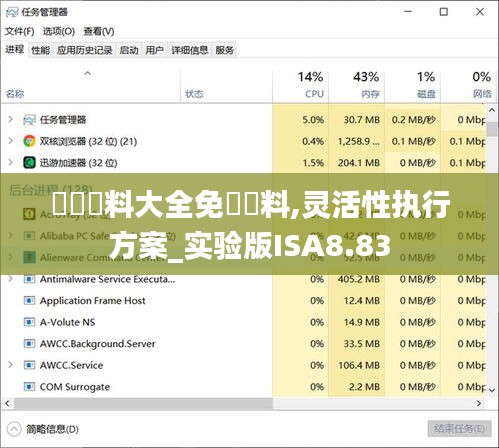The image size is (499, 448).
Task: Expand the 任务管理器 process row
Action: [x=11, y=119]
